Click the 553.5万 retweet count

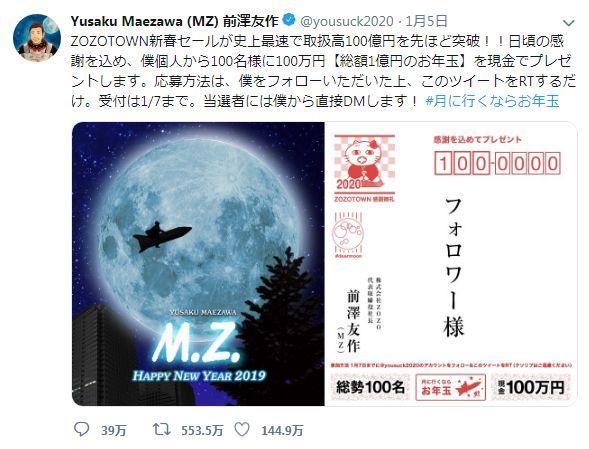coord(202,430)
